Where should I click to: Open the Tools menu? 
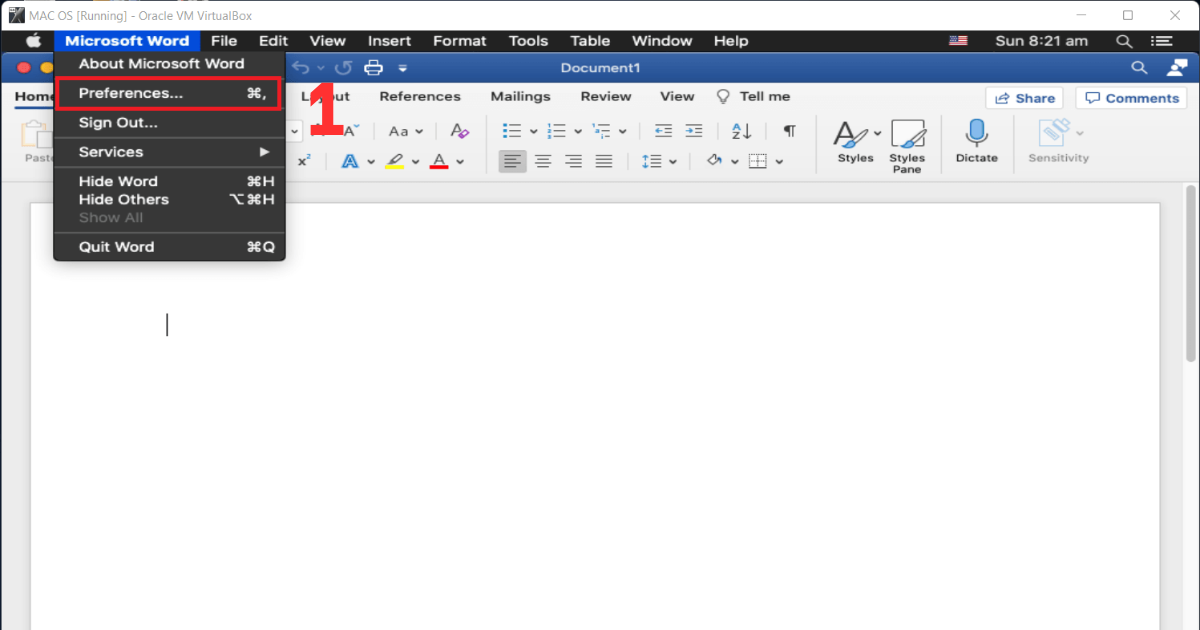(x=528, y=41)
